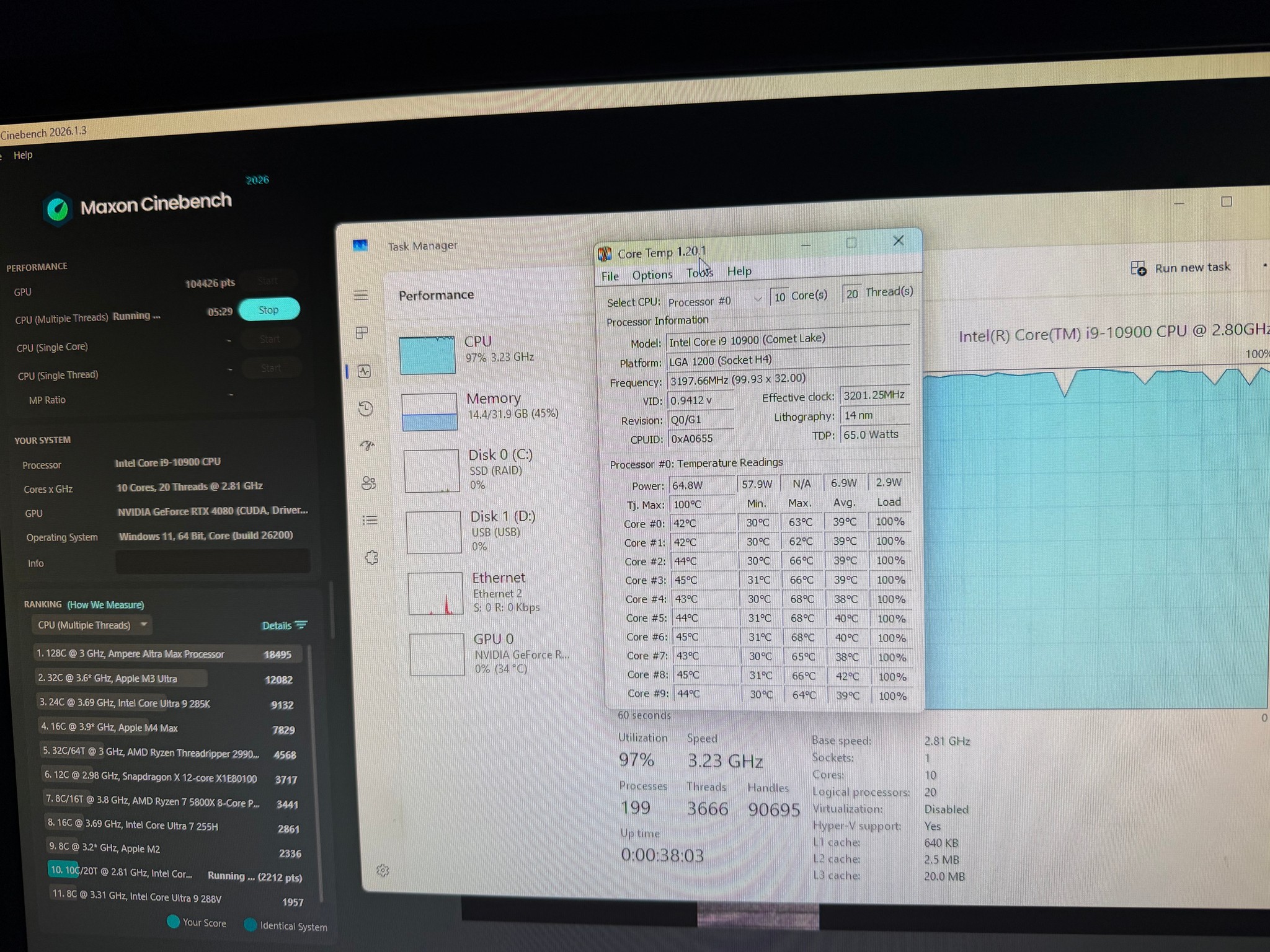Select Intel Core Ultra 9 288V ranking row
The width and height of the screenshot is (1270, 952).
(177, 899)
